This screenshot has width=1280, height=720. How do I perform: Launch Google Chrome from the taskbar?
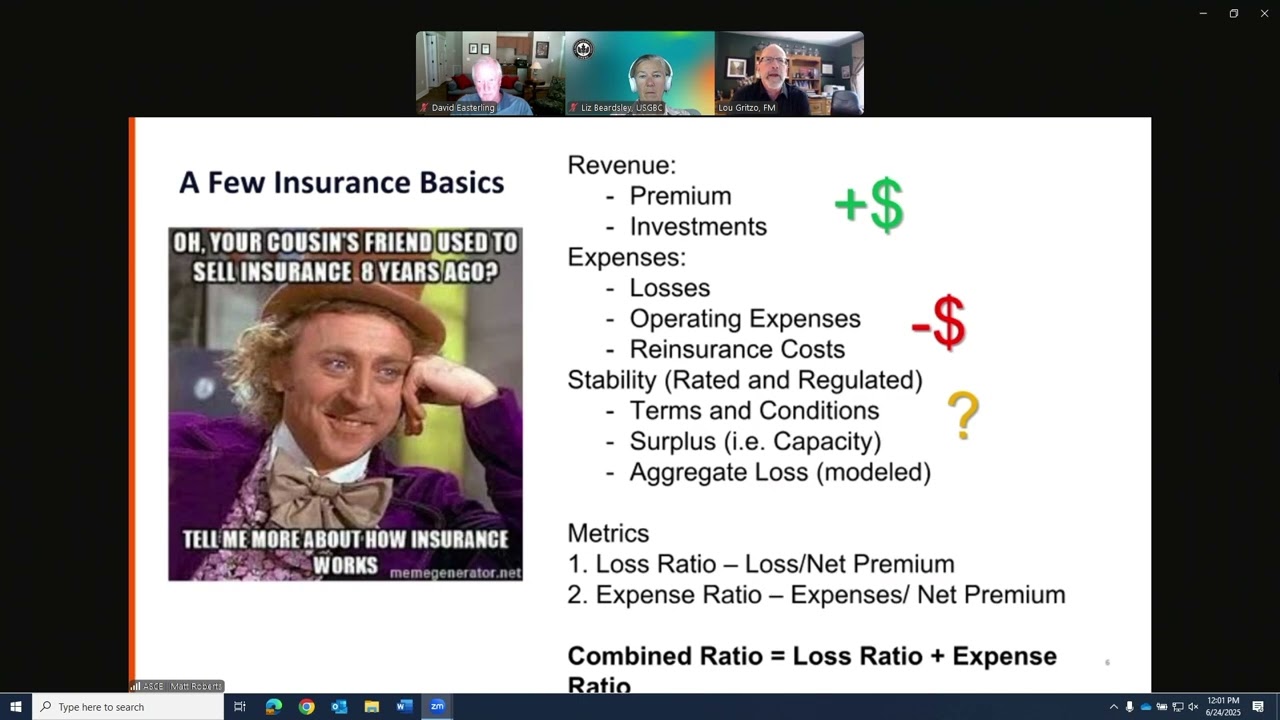coord(306,707)
